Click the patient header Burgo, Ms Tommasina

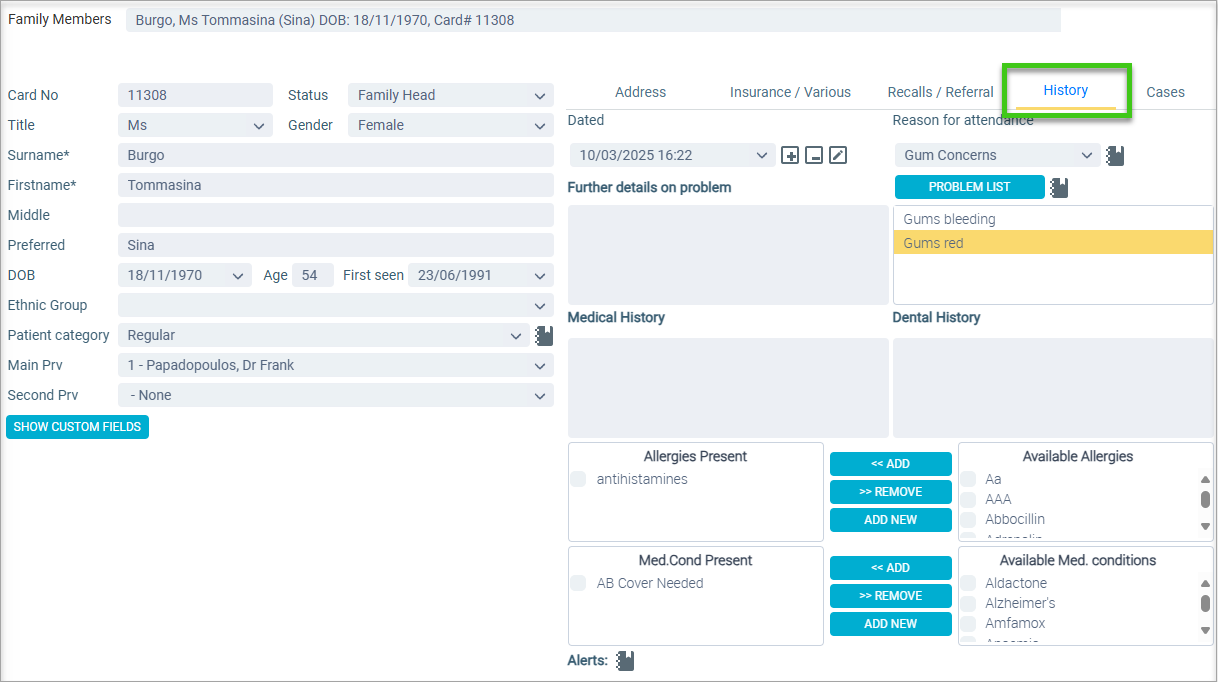point(593,20)
